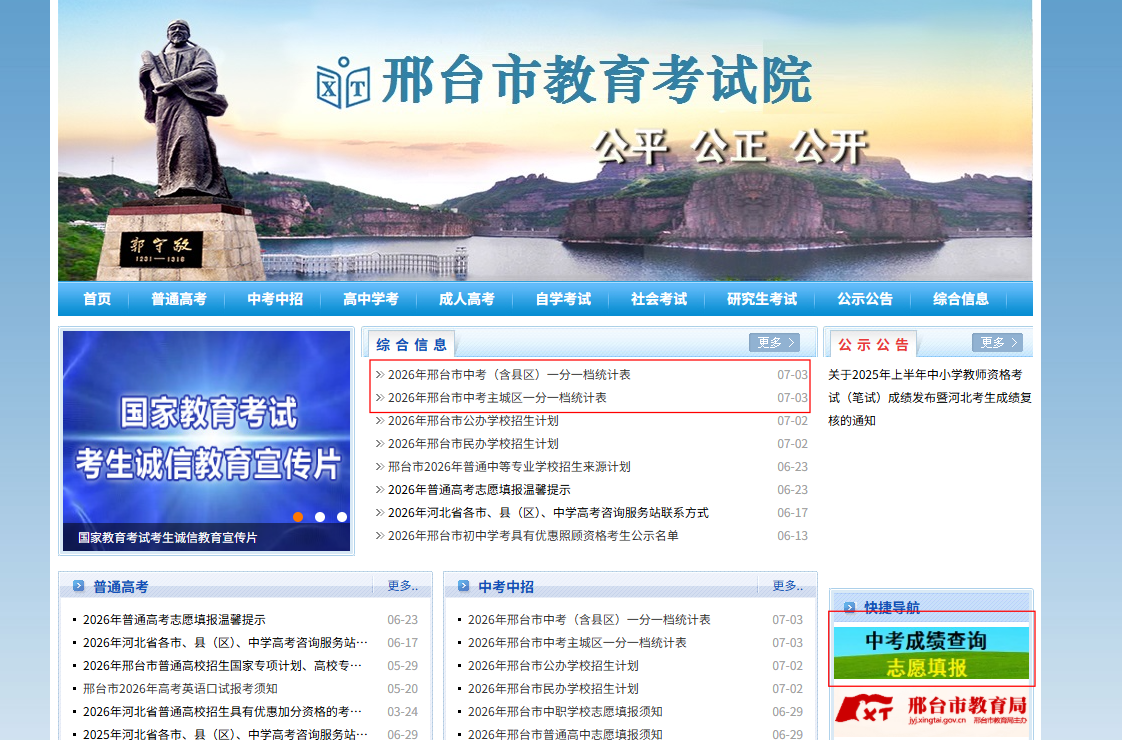The height and width of the screenshot is (740, 1122).
Task: Click the XT logo icon in the banner
Action: [343, 82]
